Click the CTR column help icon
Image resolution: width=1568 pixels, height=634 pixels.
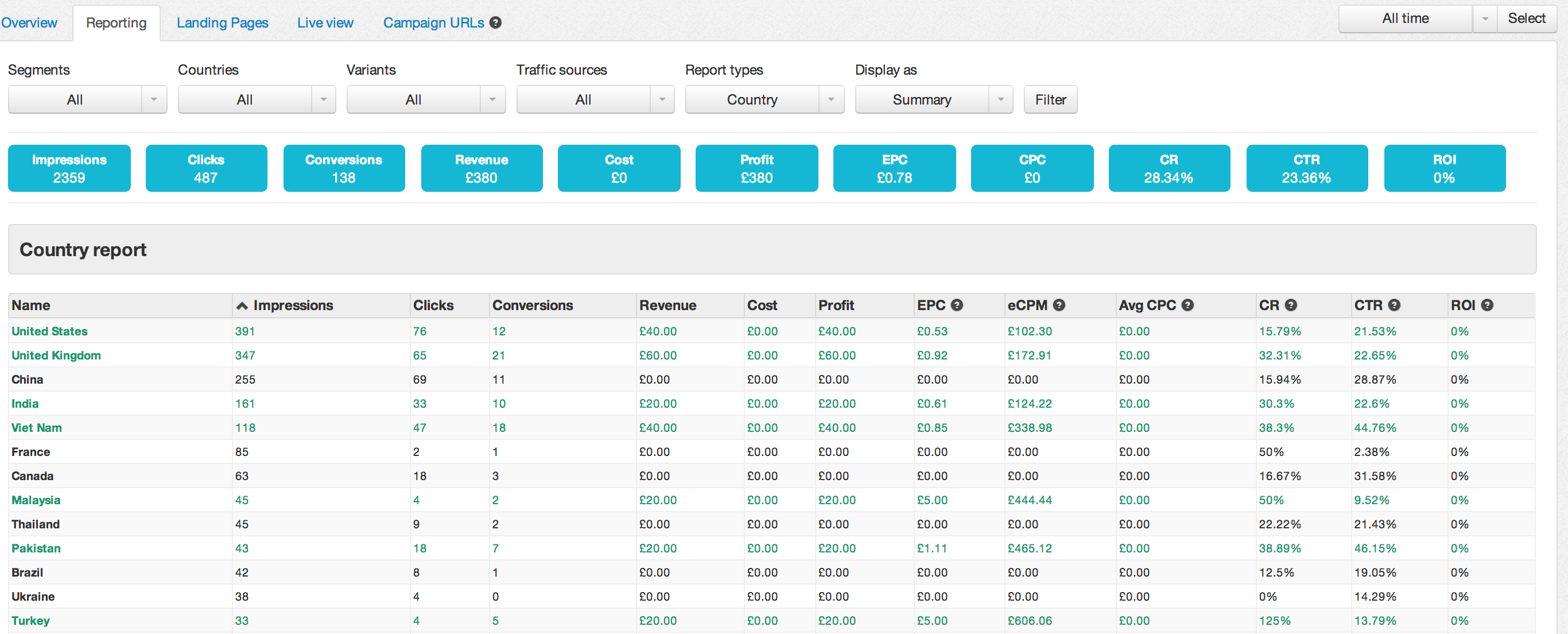(1395, 305)
